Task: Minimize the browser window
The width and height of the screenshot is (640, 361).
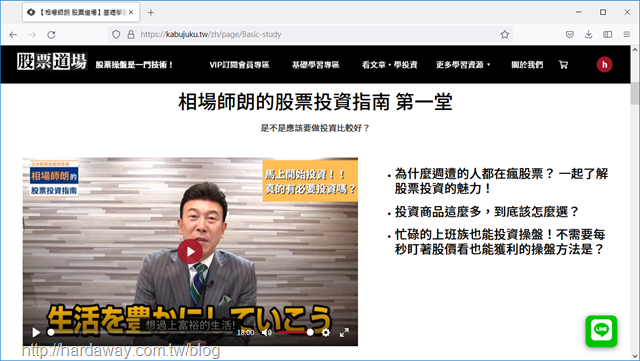Action: tap(579, 12)
